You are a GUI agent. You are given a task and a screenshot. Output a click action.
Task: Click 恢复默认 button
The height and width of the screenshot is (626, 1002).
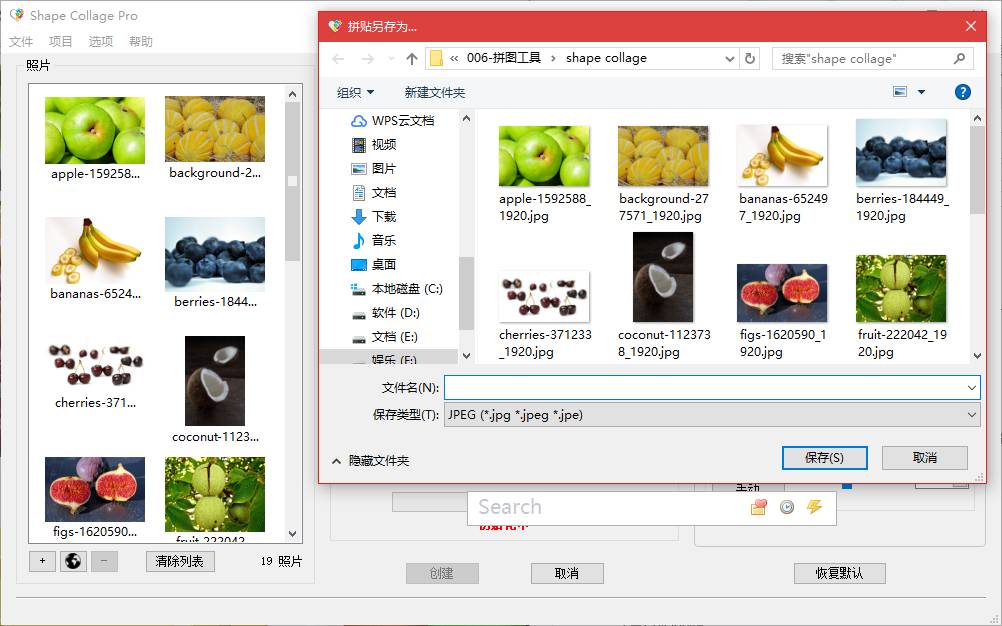[839, 573]
